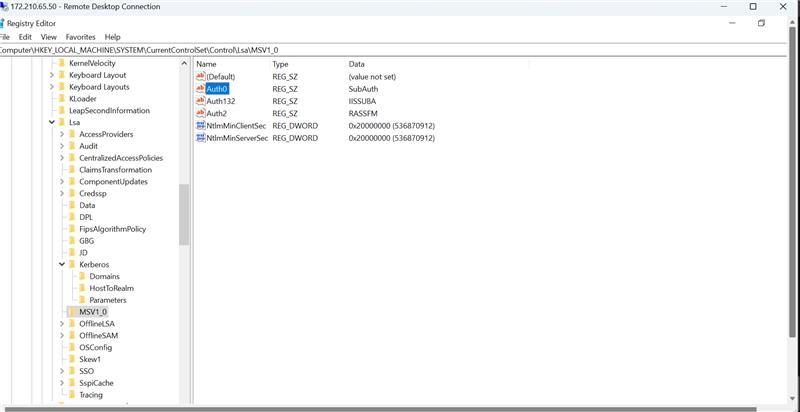Click the ClaimsTransformation folder icon
The height and width of the screenshot is (412, 800).
72,170
